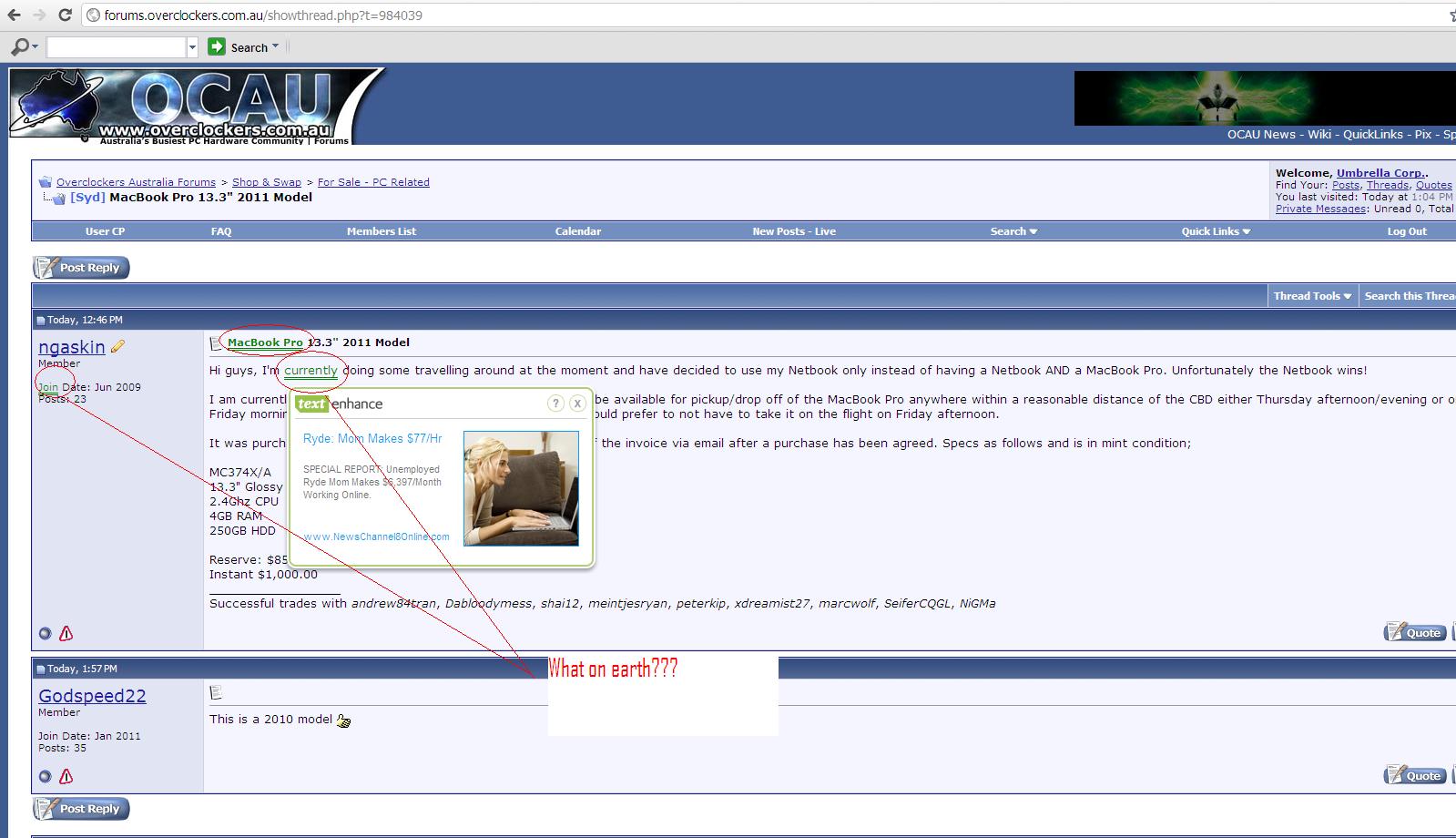Expand Thread Tools dropdown
Screen dimensions: 1456x838
coord(1312,296)
